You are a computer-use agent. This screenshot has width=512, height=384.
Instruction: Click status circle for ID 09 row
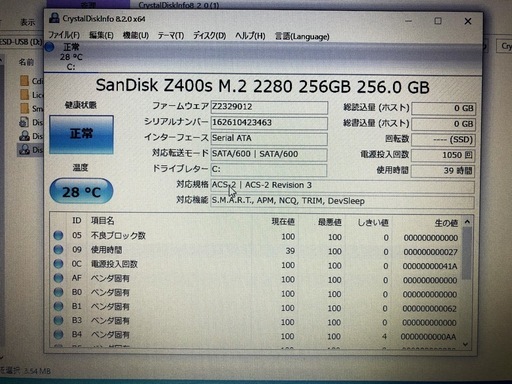point(58,249)
